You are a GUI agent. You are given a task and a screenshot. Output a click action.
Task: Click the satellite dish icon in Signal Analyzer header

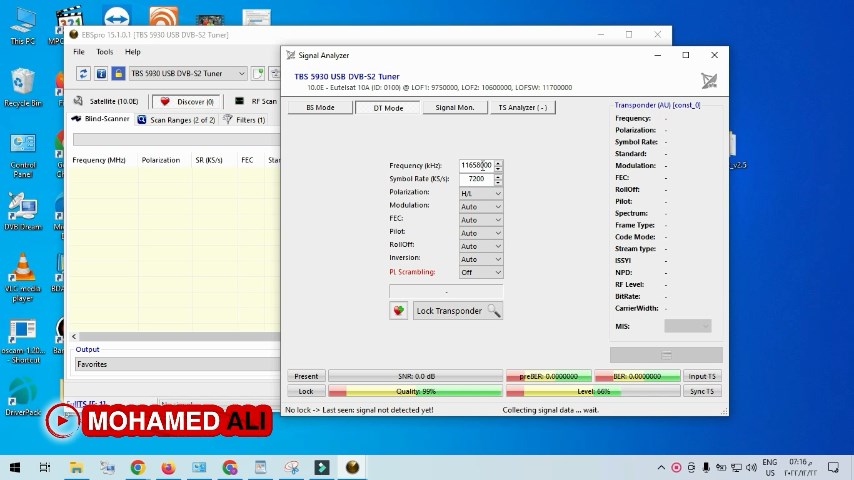click(x=709, y=81)
